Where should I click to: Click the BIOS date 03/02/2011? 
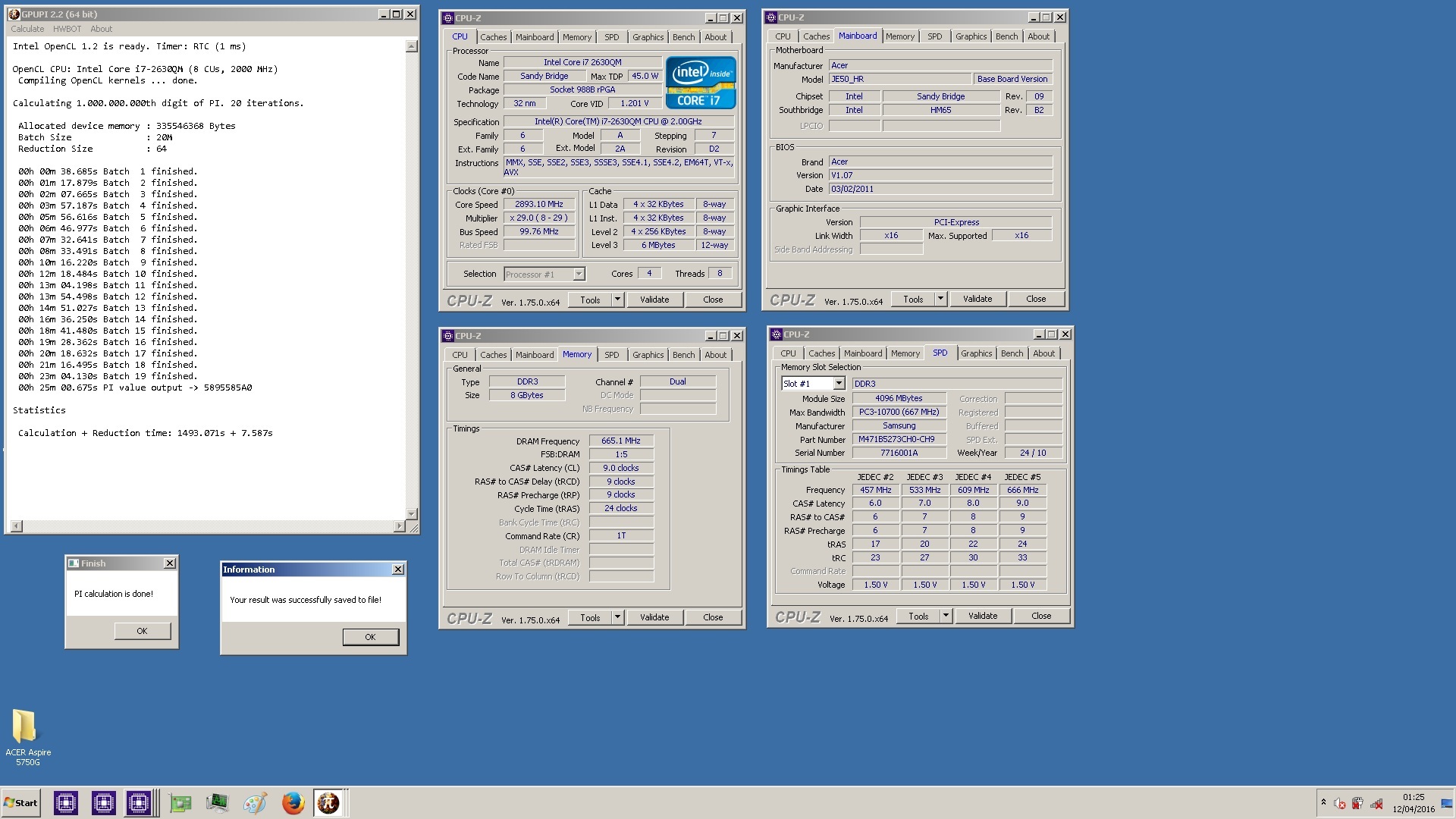pos(940,189)
